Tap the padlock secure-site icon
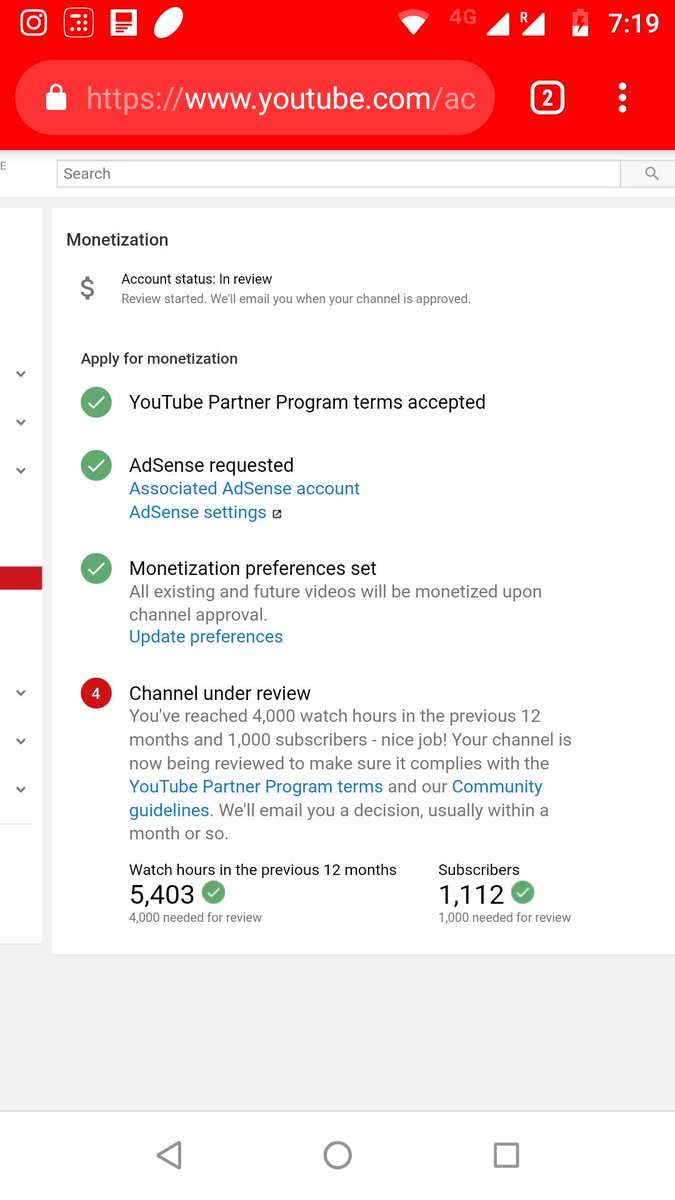Screen dimensions: 675x1200 coord(56,98)
